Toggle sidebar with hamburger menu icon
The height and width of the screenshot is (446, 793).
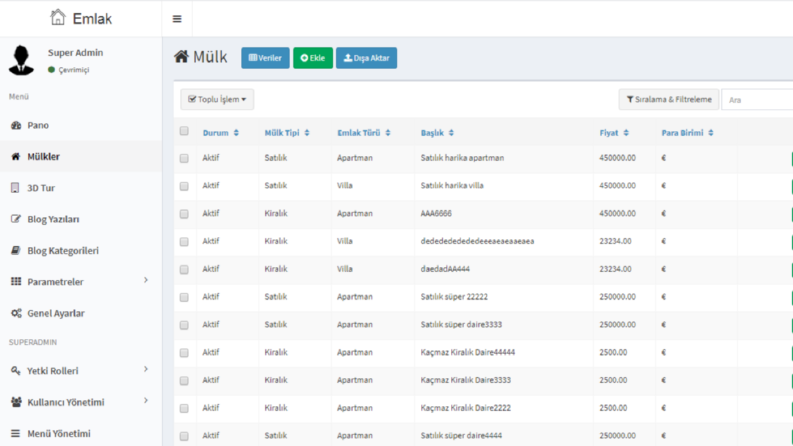click(177, 19)
